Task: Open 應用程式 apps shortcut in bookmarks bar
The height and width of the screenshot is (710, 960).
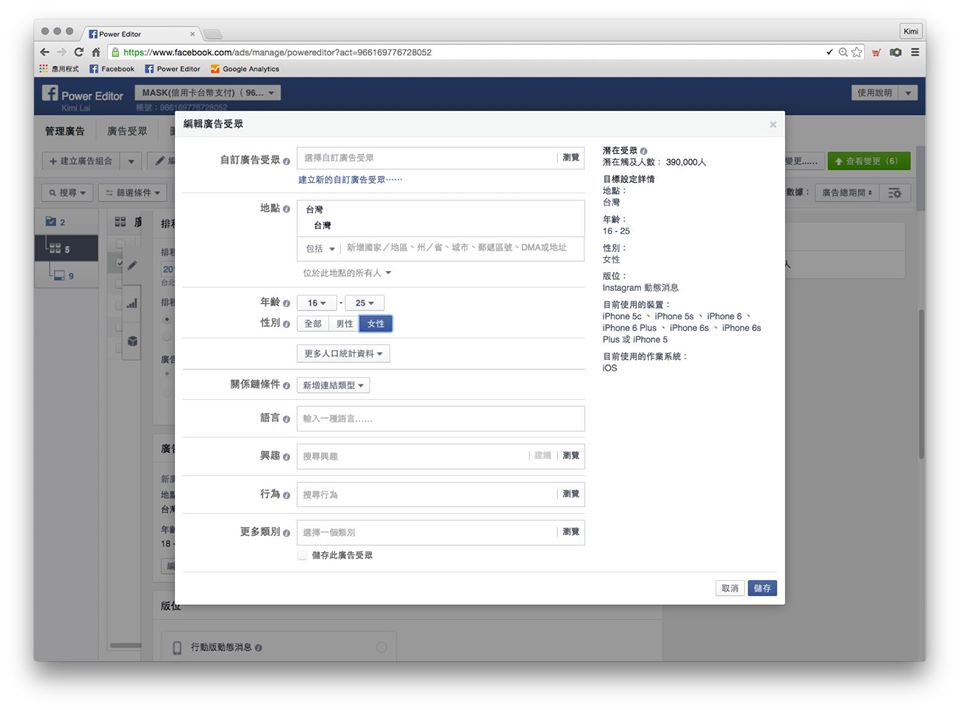Action: pyautogui.click(x=59, y=69)
